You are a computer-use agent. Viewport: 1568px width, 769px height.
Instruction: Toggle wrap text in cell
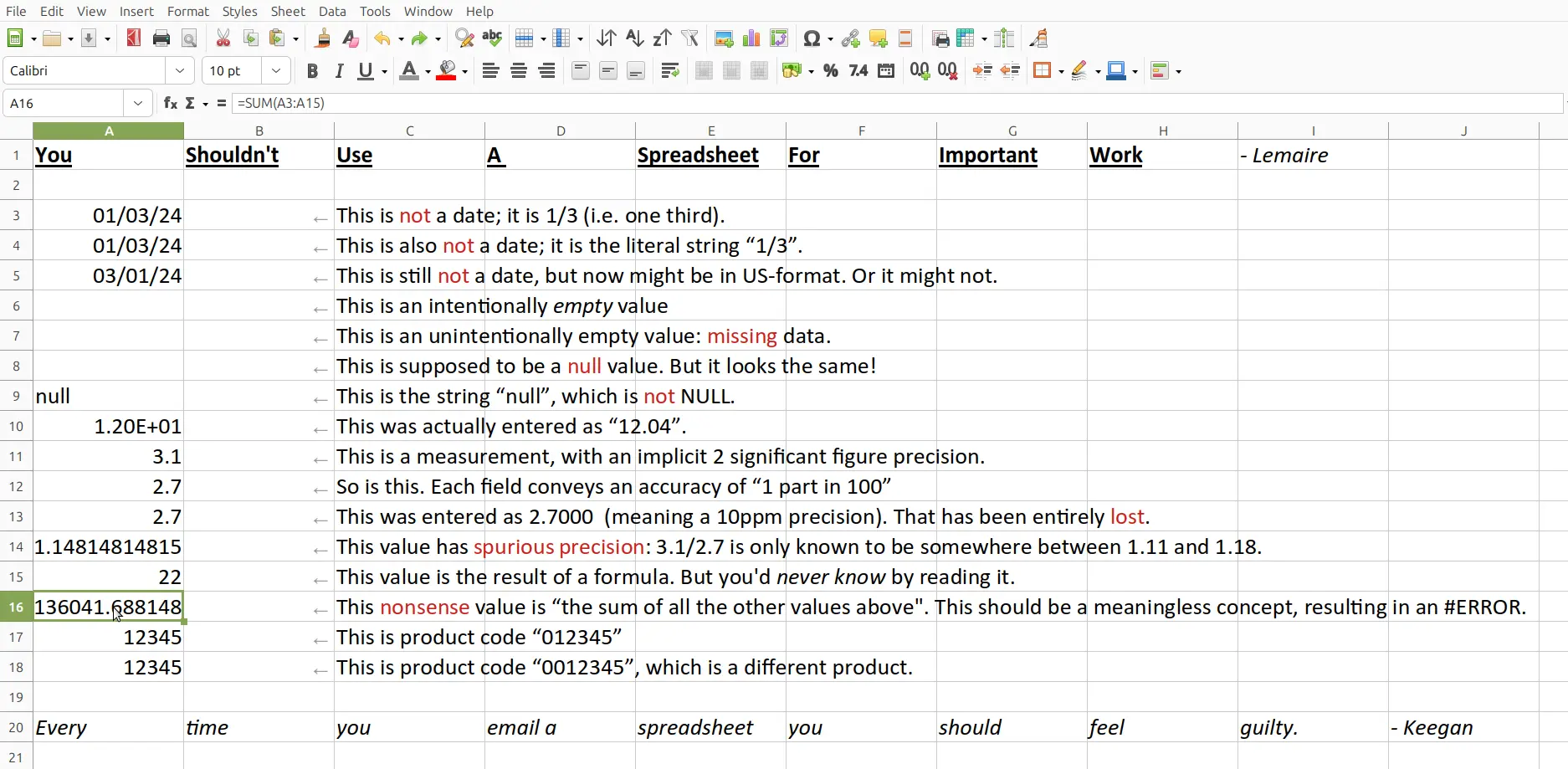pos(670,71)
